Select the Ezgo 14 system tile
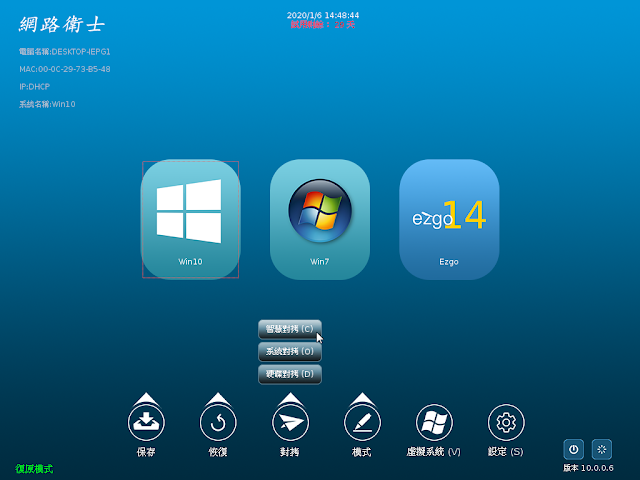Viewport: 640px width, 480px height. 449,219
